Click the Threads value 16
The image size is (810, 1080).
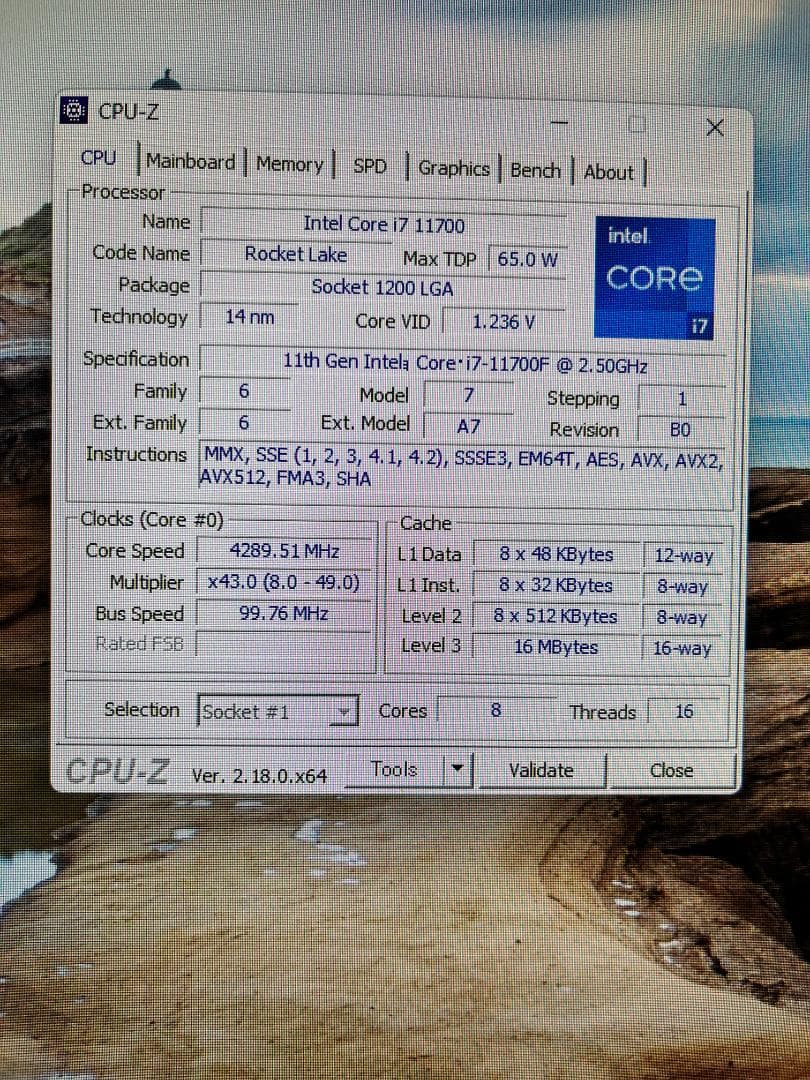tap(684, 712)
